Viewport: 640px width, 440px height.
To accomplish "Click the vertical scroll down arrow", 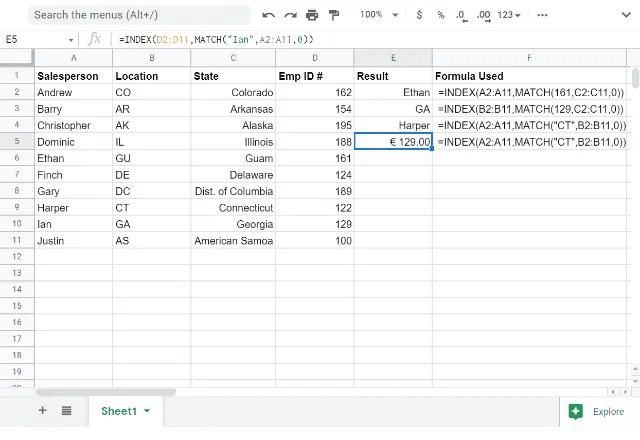I will (x=635, y=381).
